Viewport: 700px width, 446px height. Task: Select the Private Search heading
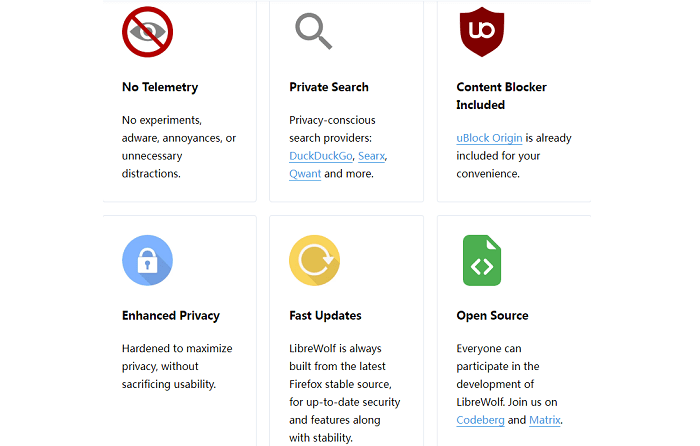[x=329, y=87]
